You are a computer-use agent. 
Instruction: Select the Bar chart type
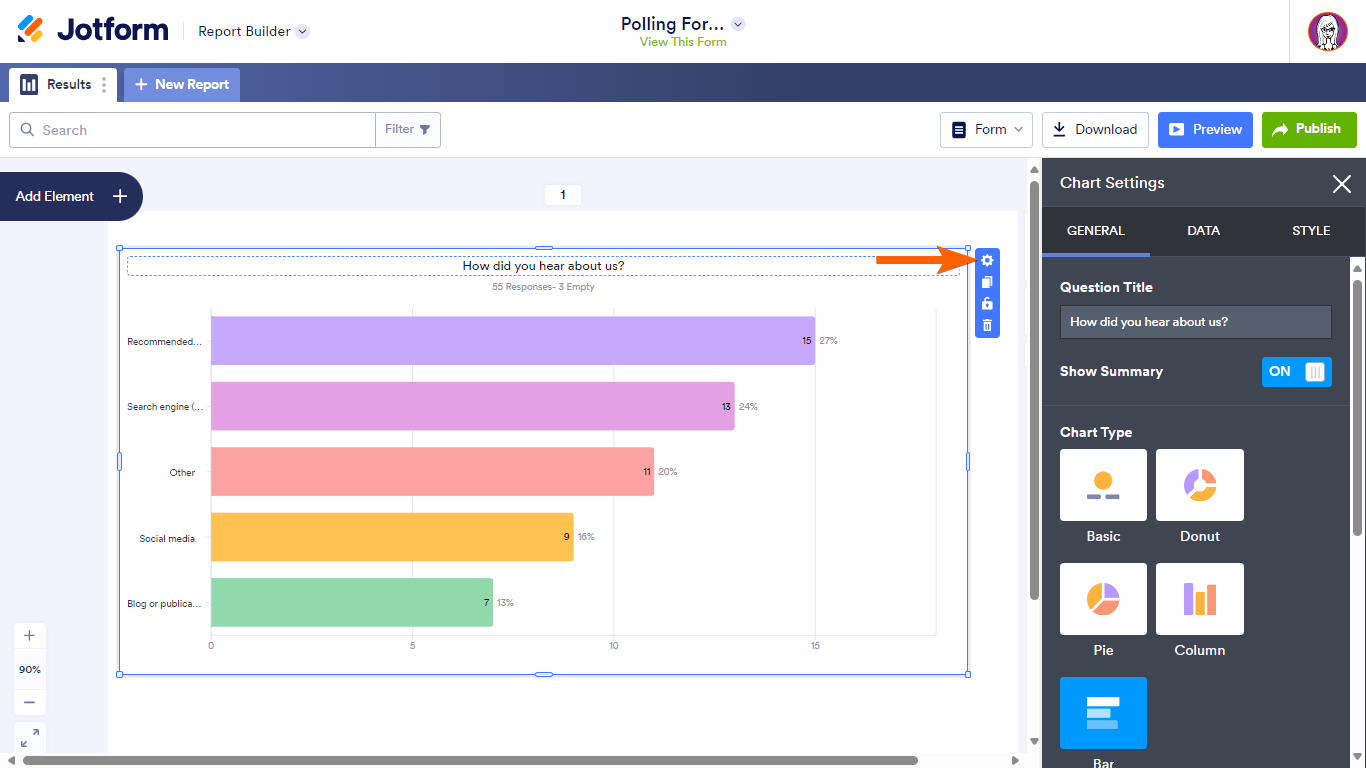click(1103, 713)
